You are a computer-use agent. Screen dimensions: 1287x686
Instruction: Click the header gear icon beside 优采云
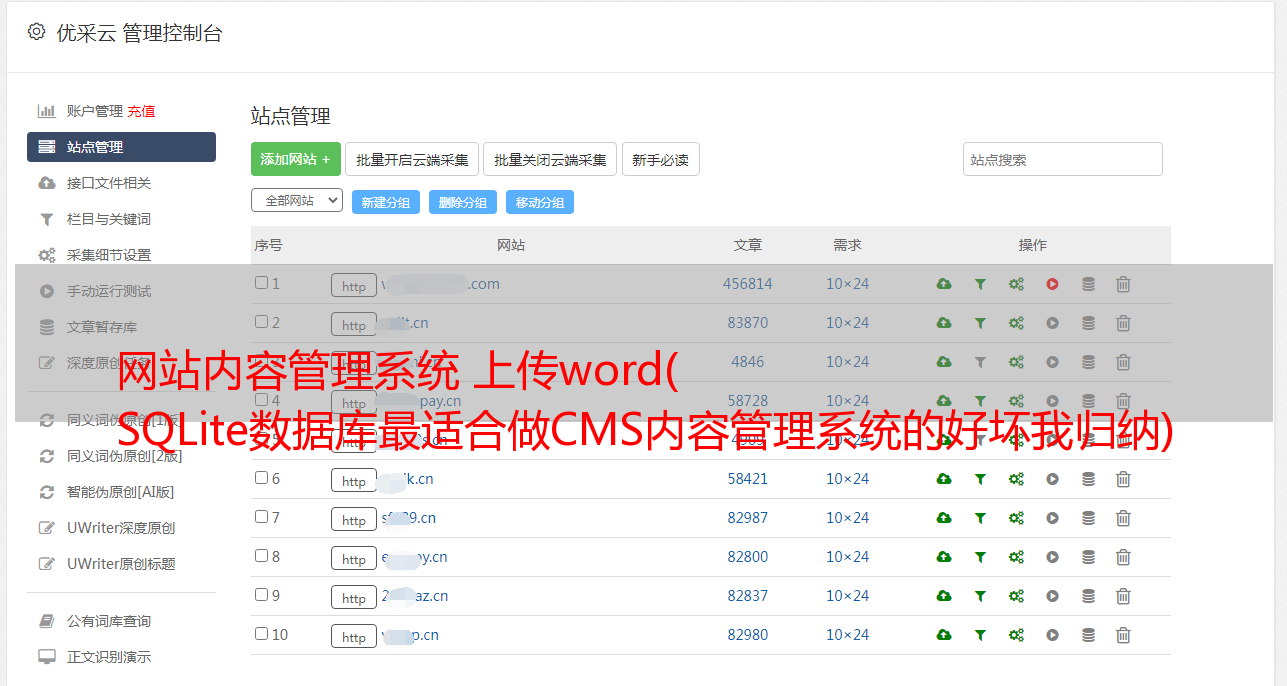coord(37,32)
